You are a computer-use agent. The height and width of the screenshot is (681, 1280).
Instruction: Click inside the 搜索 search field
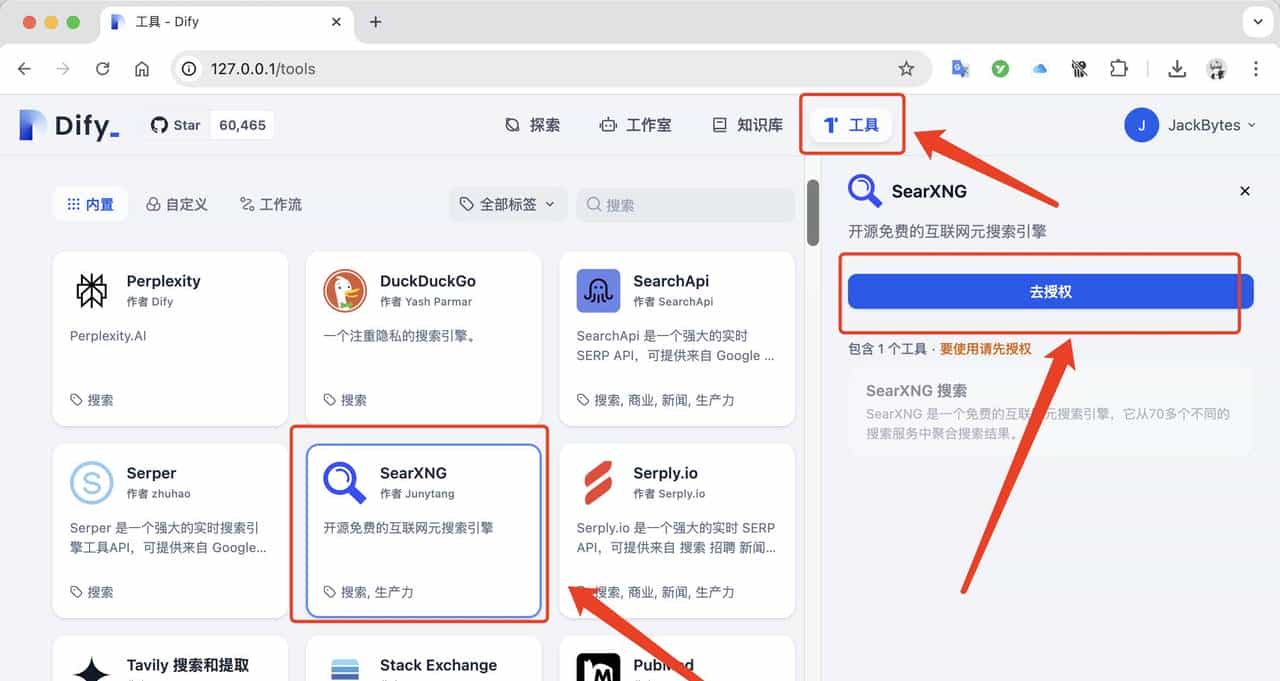click(685, 204)
